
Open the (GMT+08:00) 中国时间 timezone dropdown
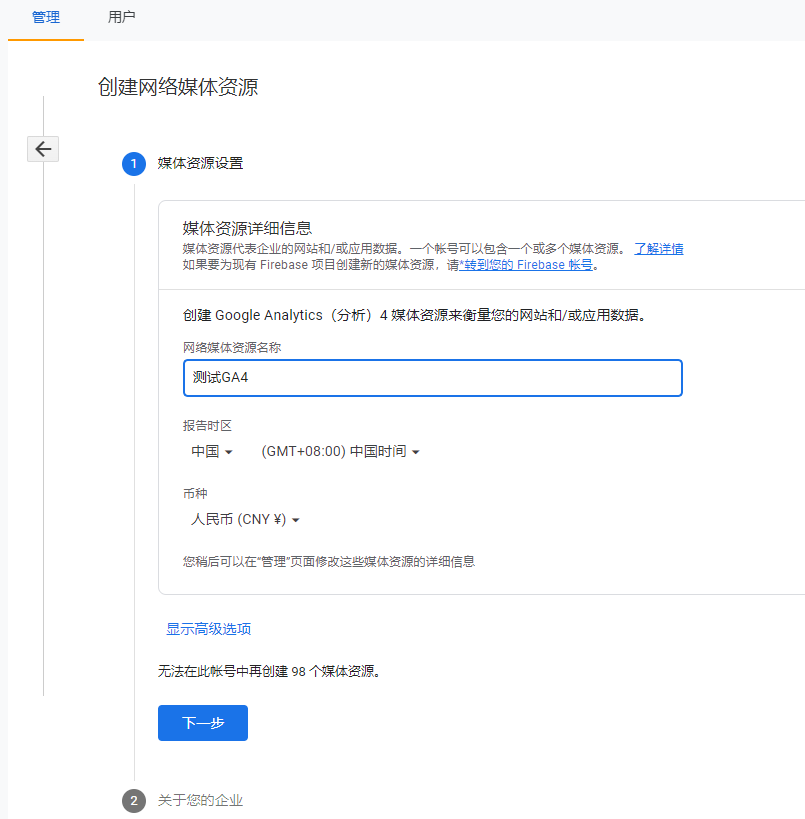coord(340,451)
